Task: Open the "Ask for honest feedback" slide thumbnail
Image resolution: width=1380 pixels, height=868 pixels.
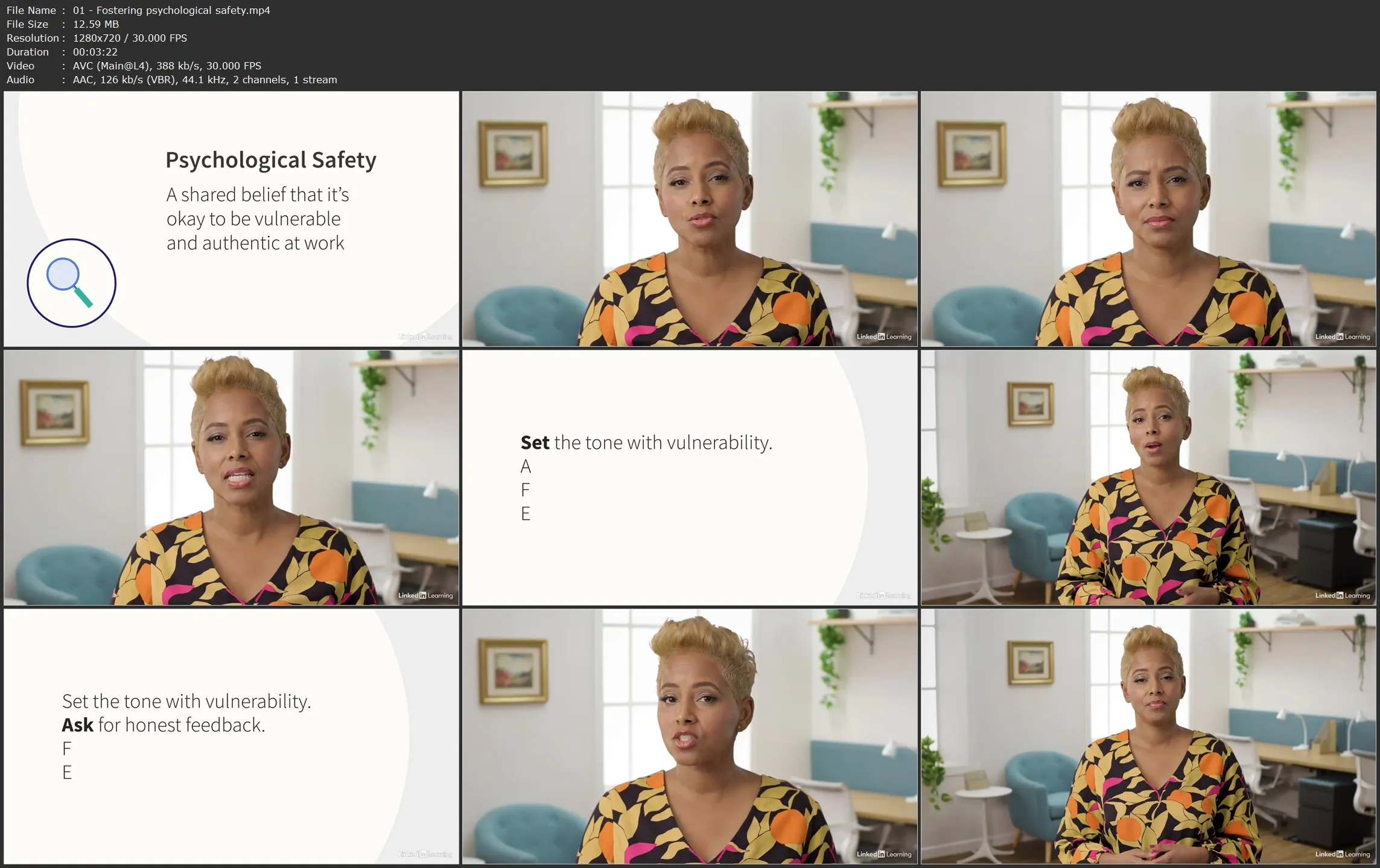Action: 231,736
